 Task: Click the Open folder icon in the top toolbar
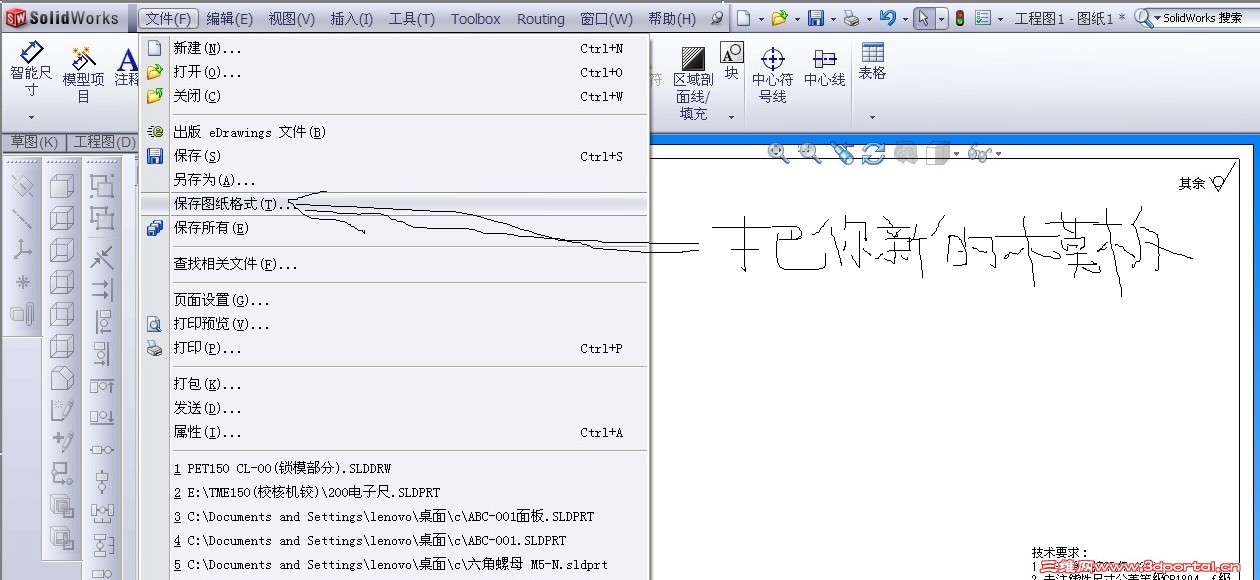[x=779, y=18]
